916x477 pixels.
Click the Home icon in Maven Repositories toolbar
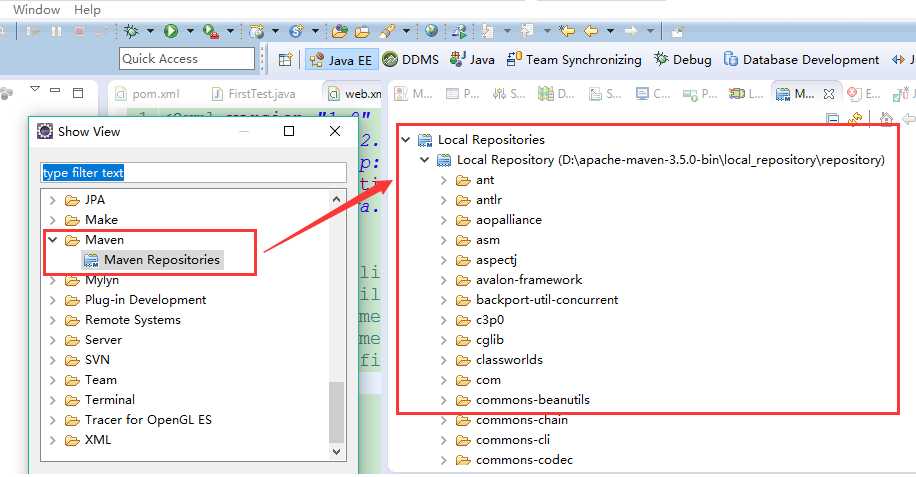[x=886, y=119]
